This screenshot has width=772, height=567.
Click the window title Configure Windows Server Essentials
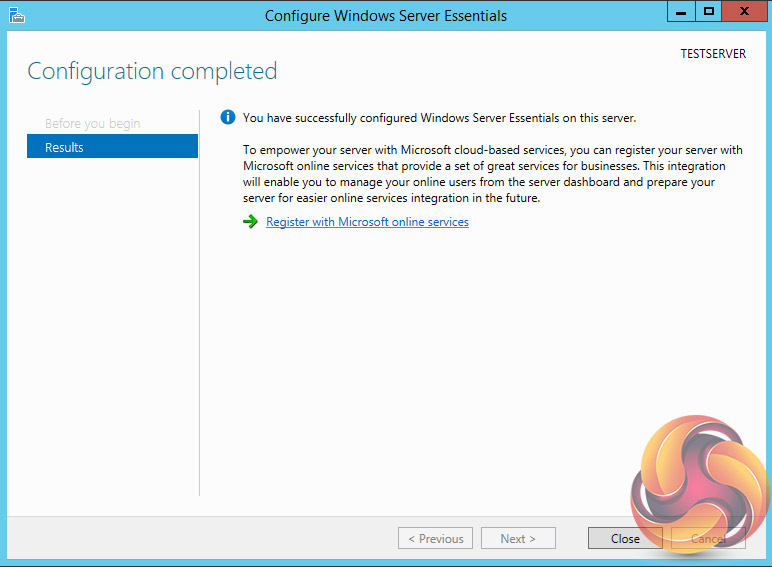click(386, 16)
